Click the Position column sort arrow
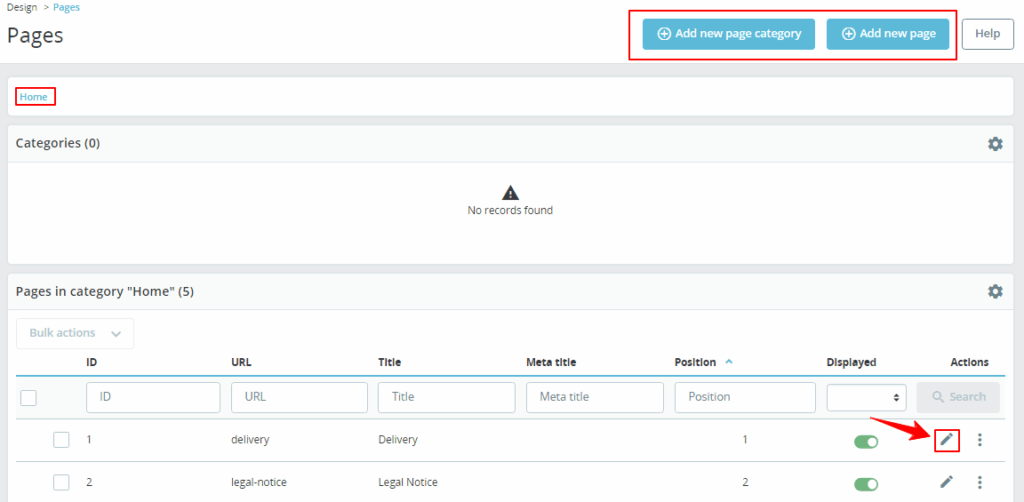Image resolution: width=1024 pixels, height=502 pixels. (x=728, y=362)
